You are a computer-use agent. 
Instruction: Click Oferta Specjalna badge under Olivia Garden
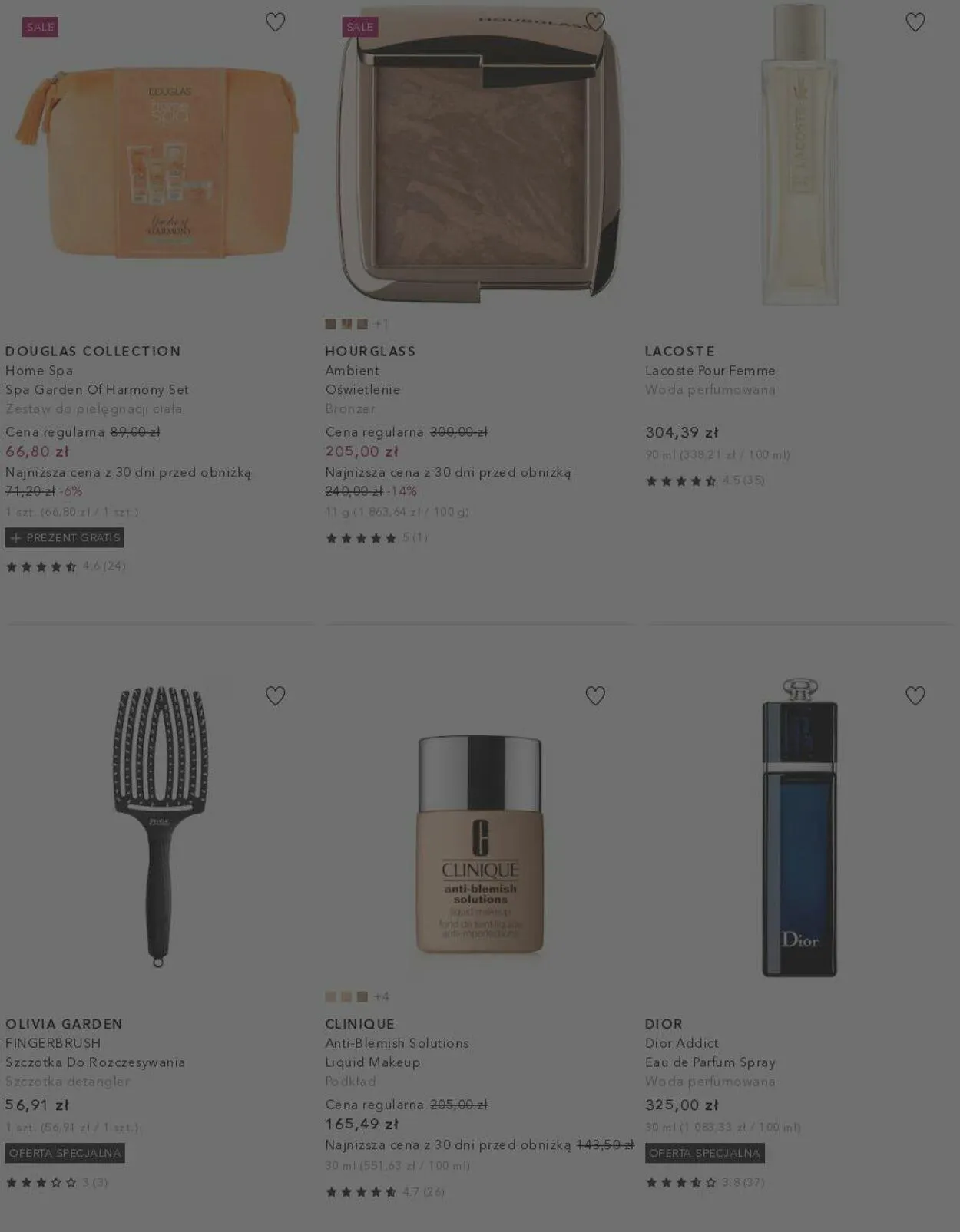pos(65,1153)
